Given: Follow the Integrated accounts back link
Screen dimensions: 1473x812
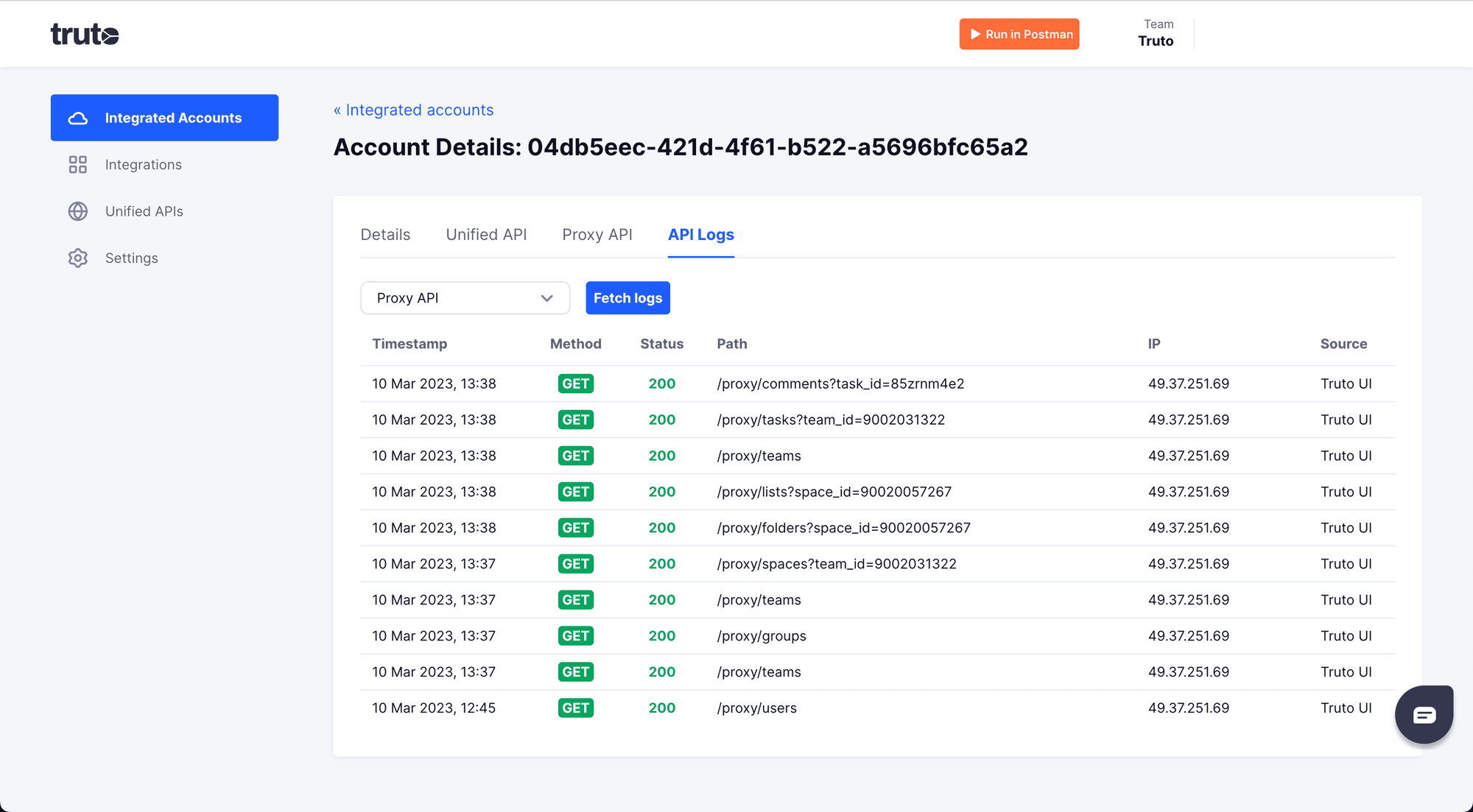Looking at the screenshot, I should (x=414, y=110).
